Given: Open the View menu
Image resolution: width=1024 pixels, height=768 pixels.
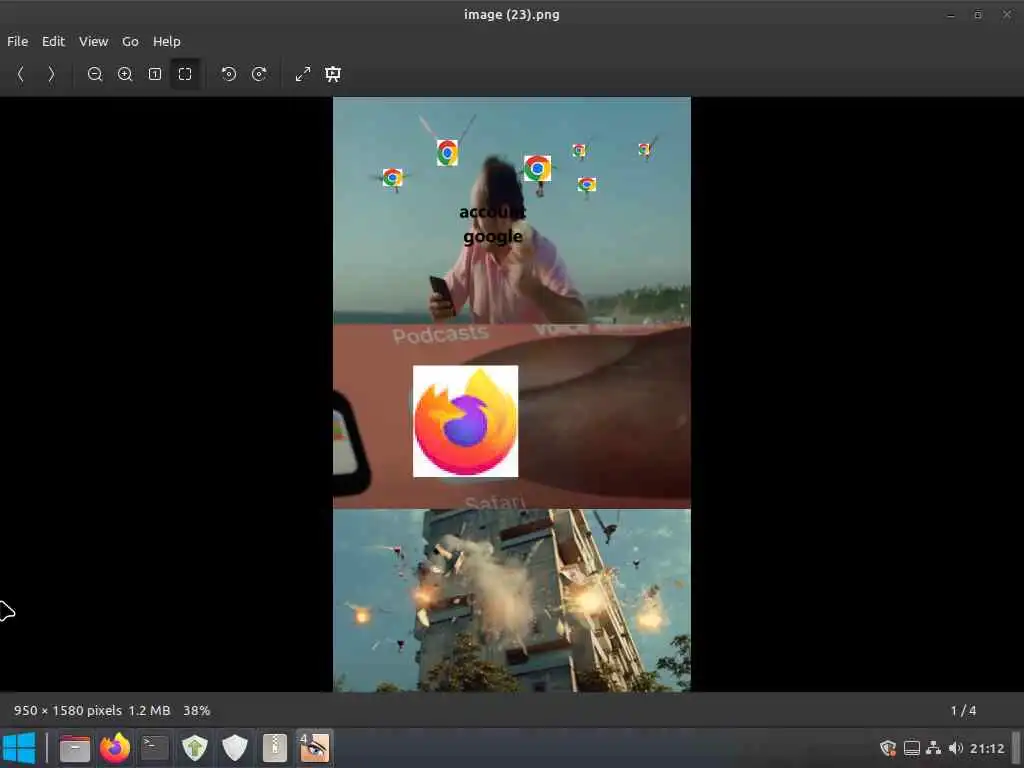Looking at the screenshot, I should click(93, 41).
